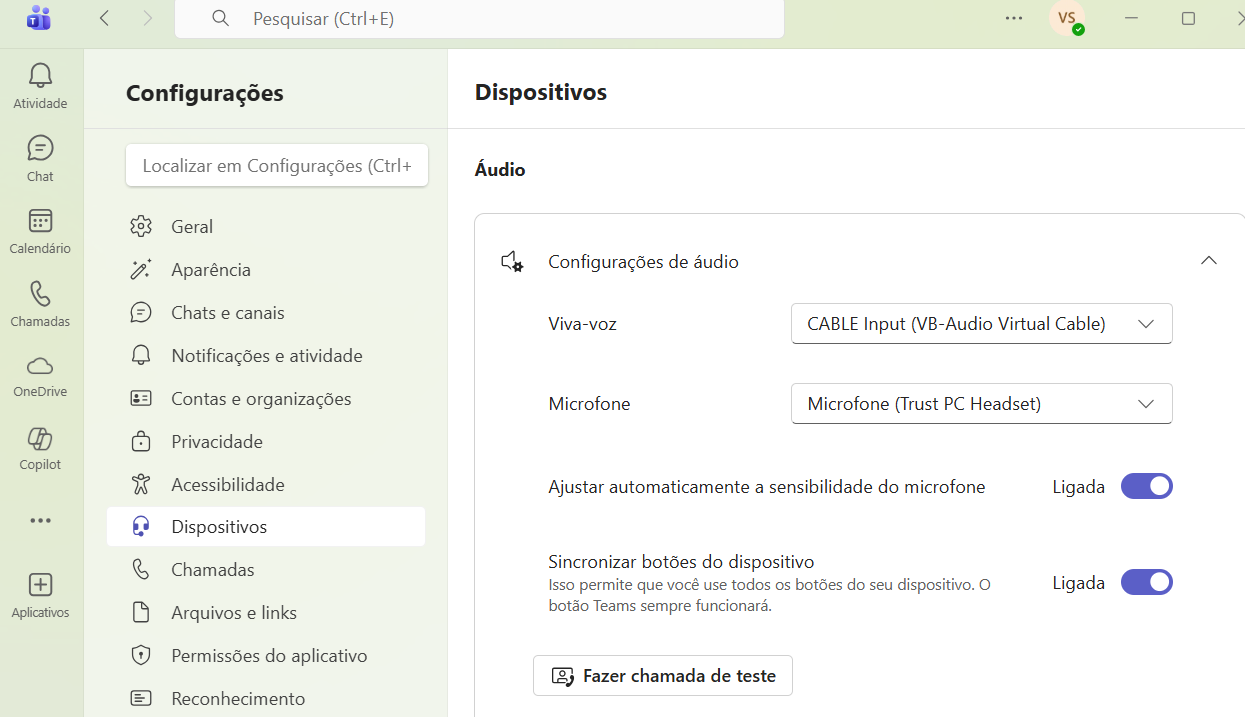Click the Dispositivos page heading
This screenshot has height=717, width=1245.
pyautogui.click(x=541, y=92)
